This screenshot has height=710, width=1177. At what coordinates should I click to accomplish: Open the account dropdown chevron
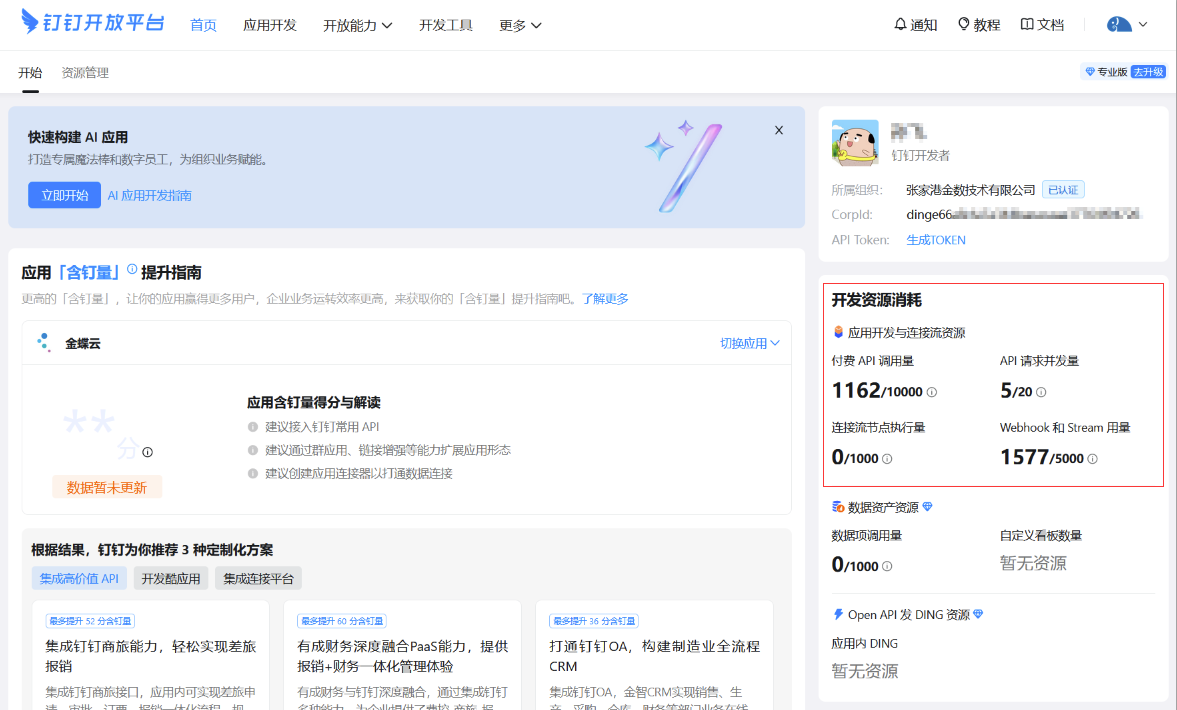pos(1143,25)
